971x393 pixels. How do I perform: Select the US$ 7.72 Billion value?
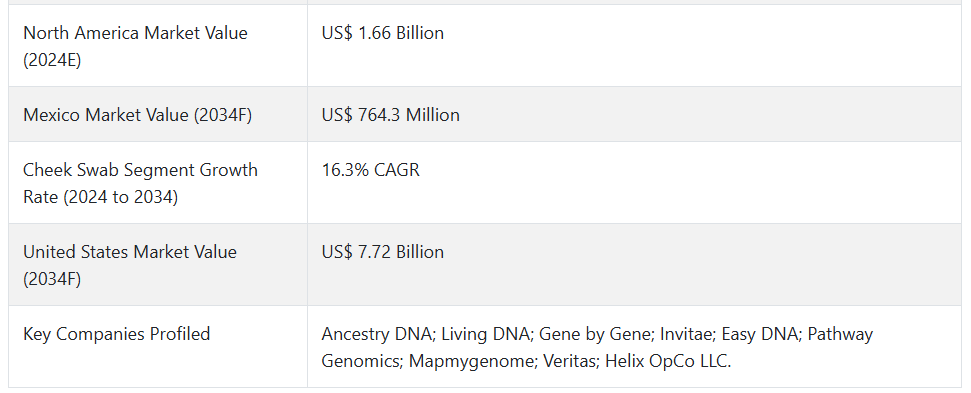382,252
